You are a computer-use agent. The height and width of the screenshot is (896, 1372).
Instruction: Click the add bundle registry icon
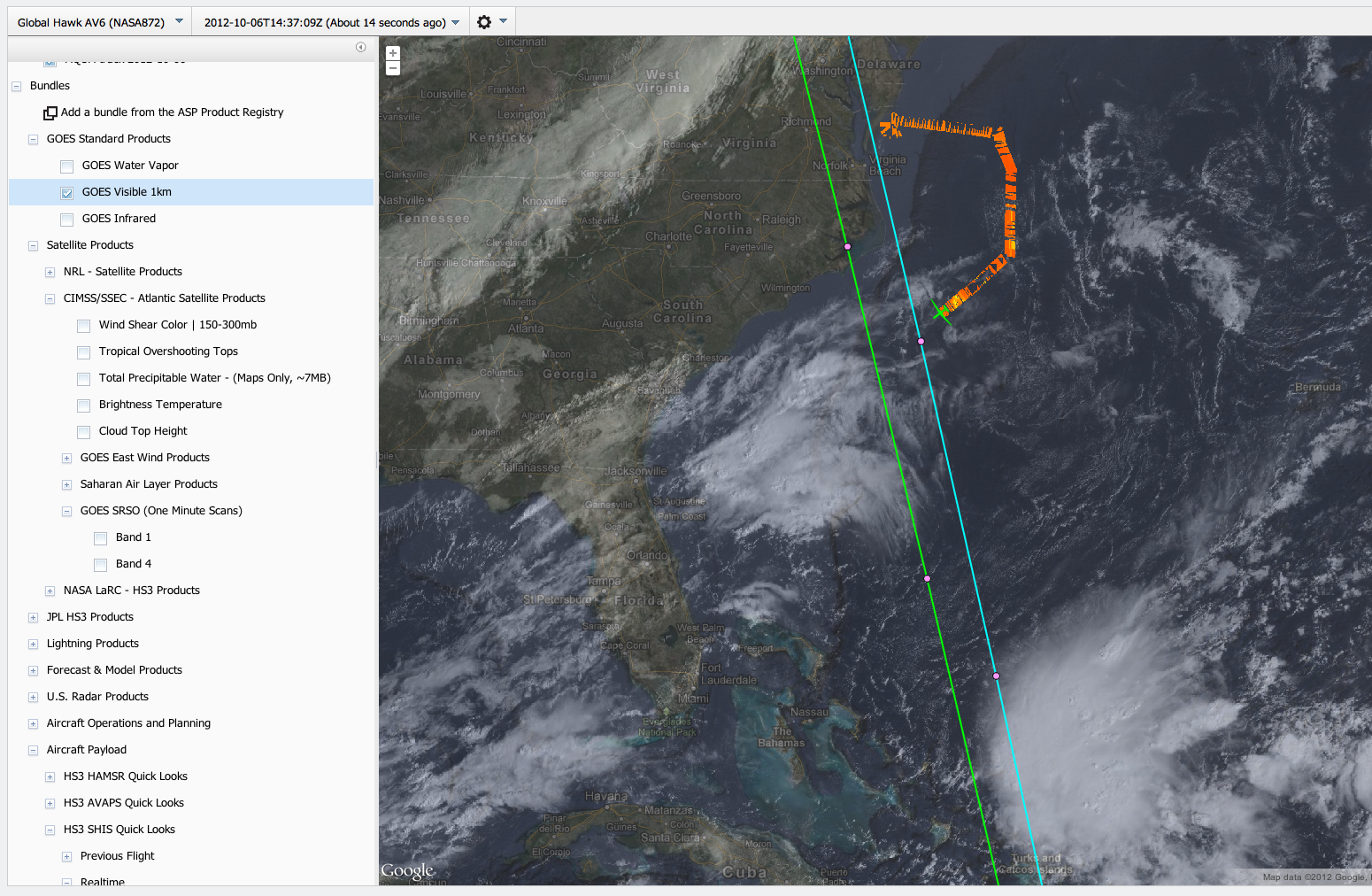pyautogui.click(x=50, y=113)
